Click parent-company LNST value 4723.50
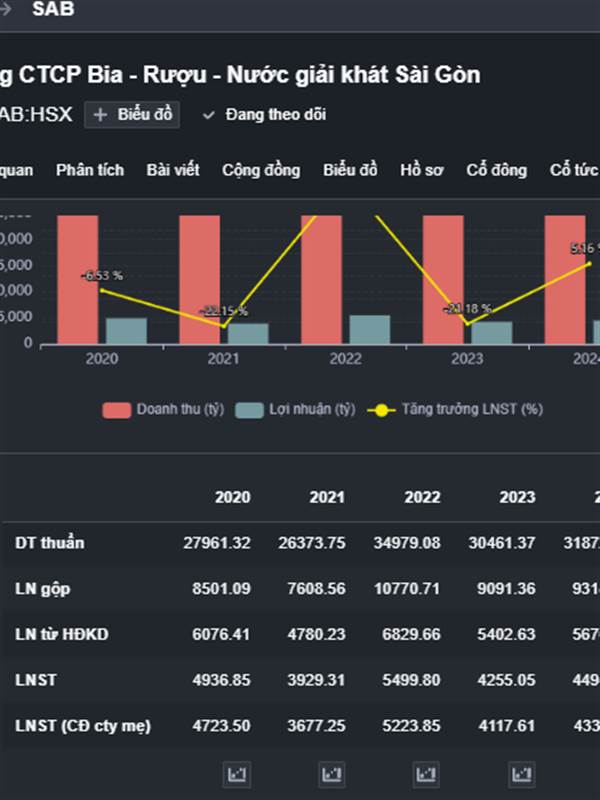The width and height of the screenshot is (600, 800). pos(221,726)
